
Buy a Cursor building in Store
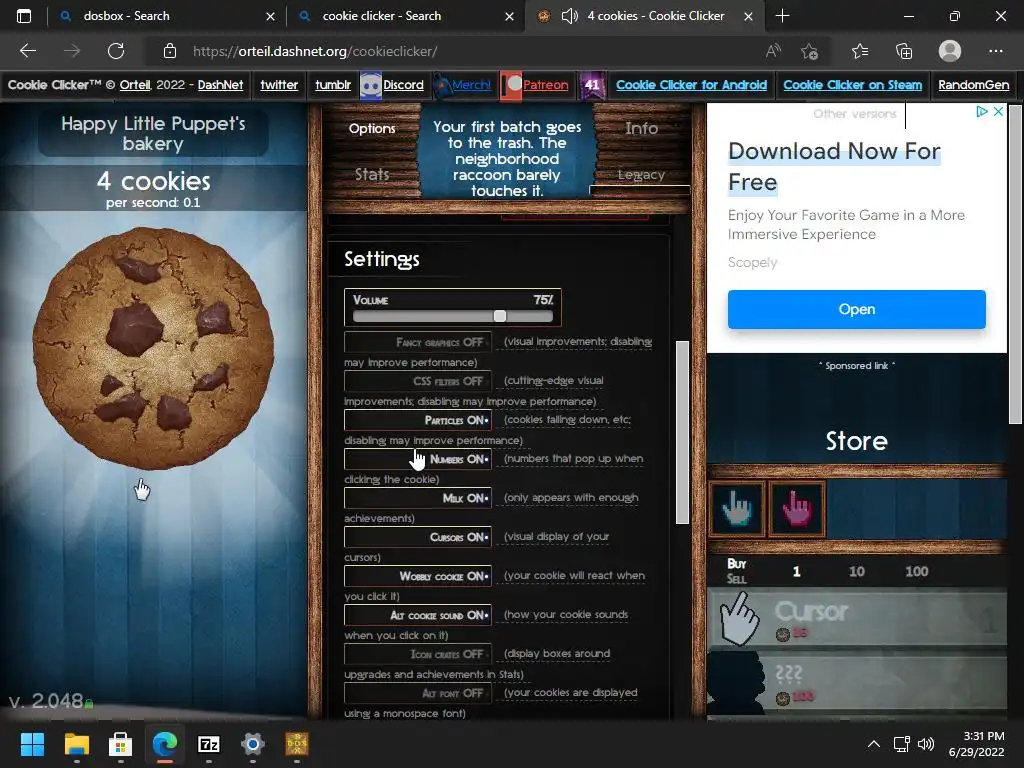click(856, 620)
